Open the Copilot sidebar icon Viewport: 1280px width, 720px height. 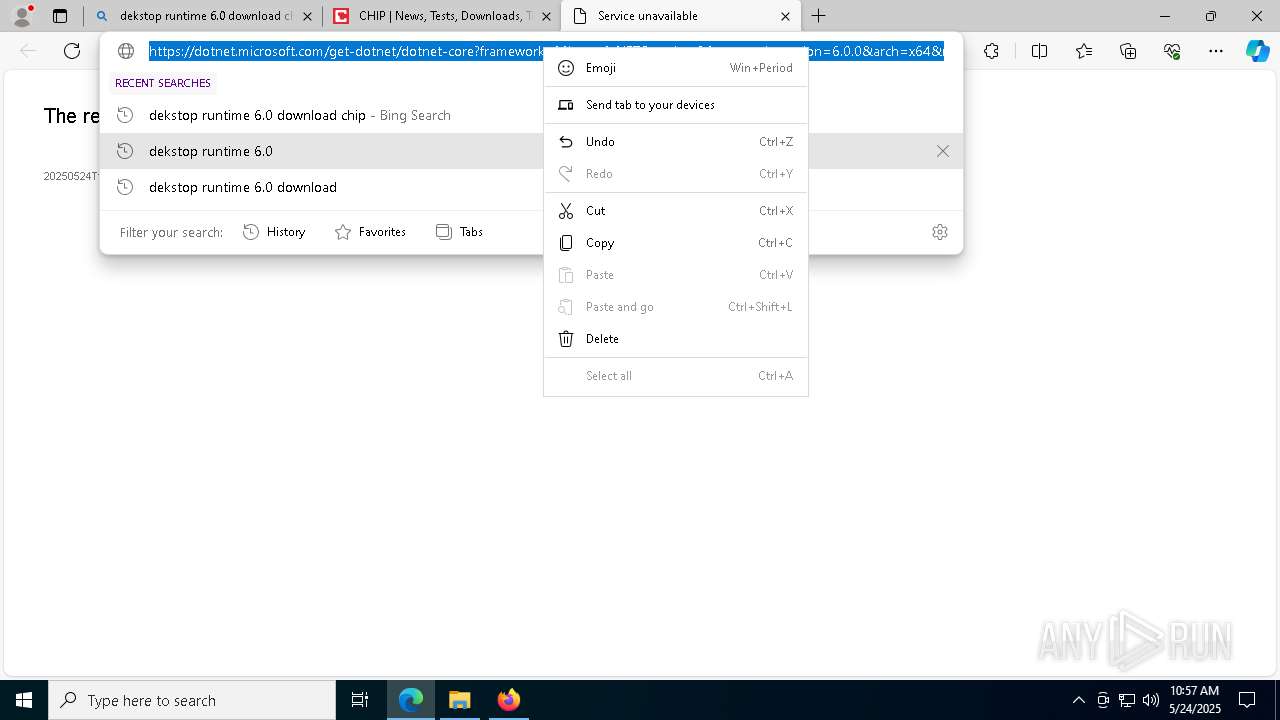click(1257, 51)
